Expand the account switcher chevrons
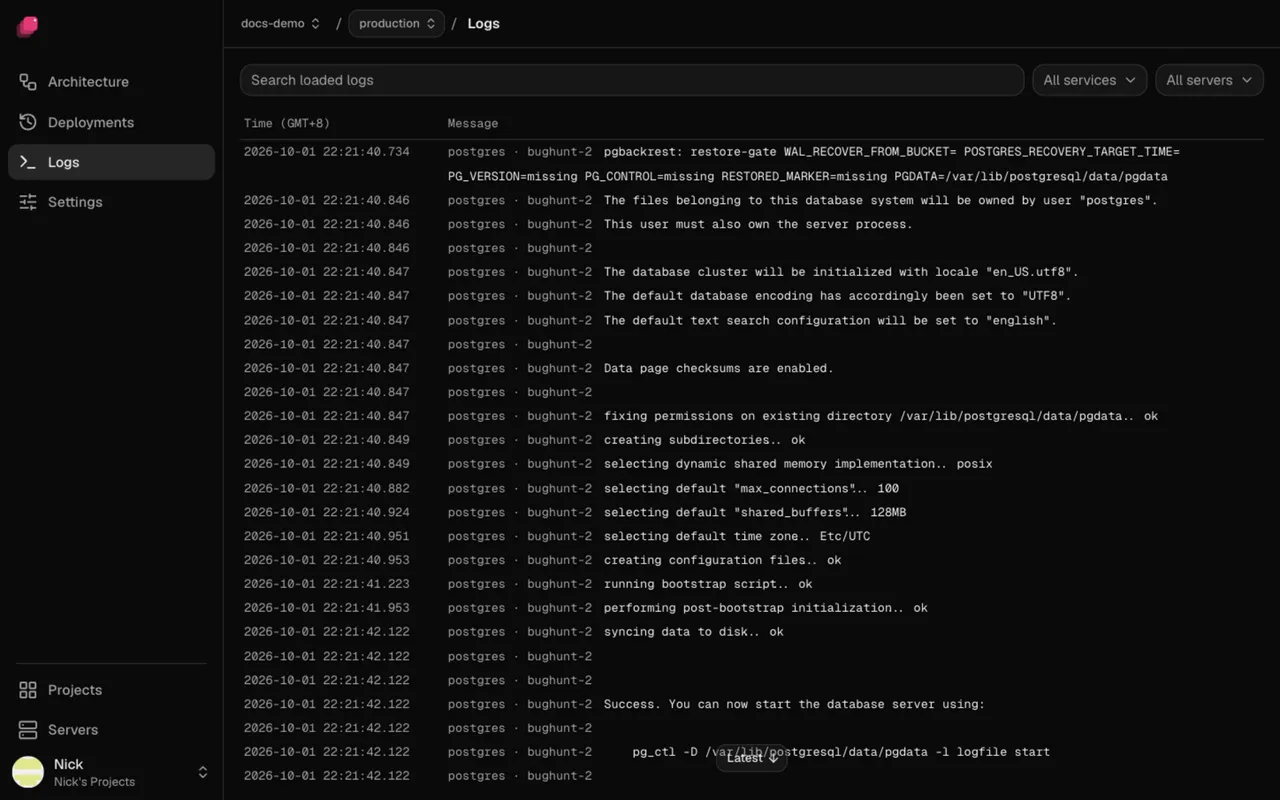 [x=203, y=772]
